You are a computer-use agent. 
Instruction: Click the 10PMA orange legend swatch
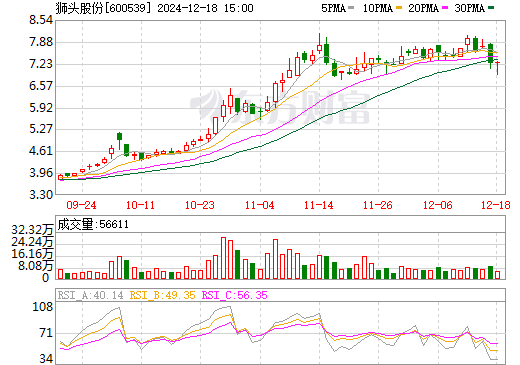click(399, 8)
